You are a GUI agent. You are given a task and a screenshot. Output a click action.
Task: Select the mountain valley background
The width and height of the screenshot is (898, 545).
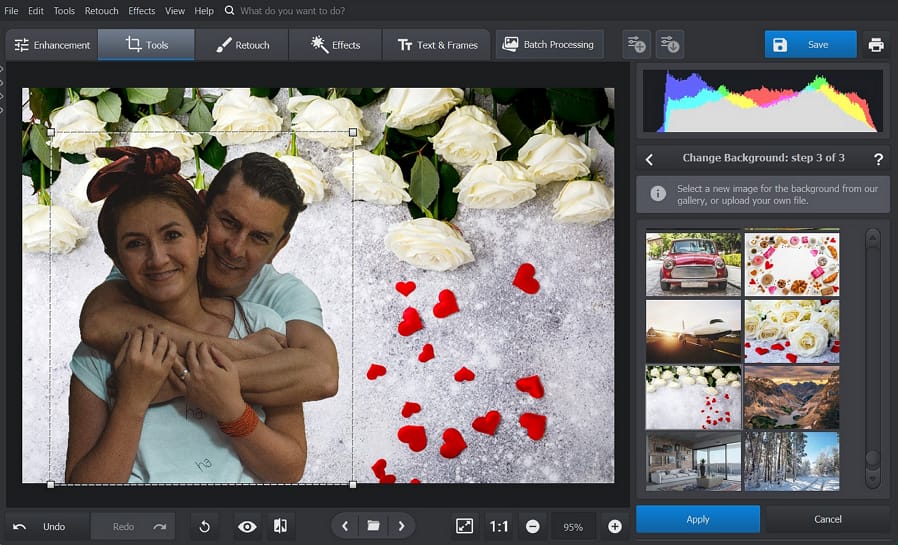[792, 397]
